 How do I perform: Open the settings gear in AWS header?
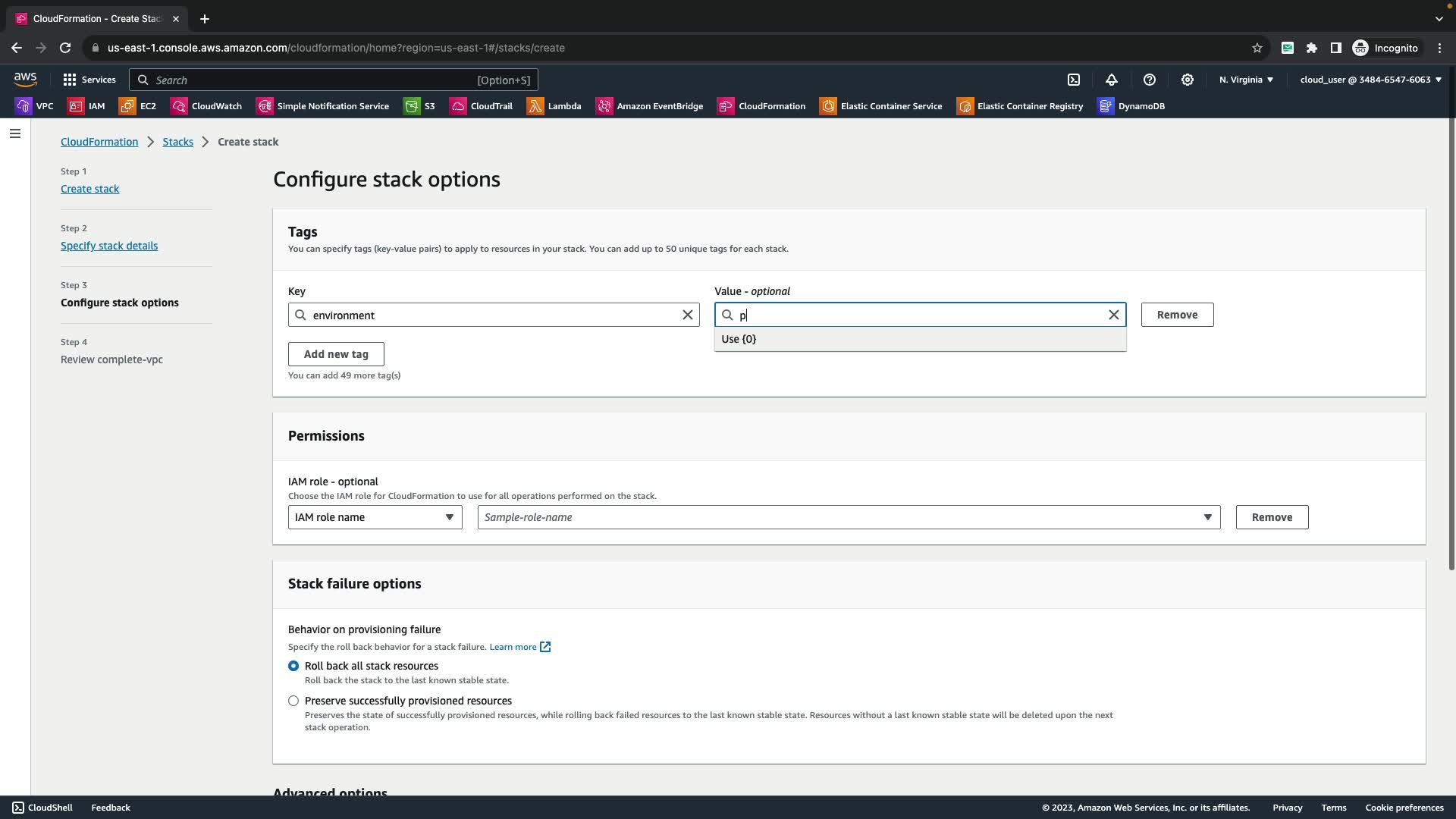pos(1188,80)
